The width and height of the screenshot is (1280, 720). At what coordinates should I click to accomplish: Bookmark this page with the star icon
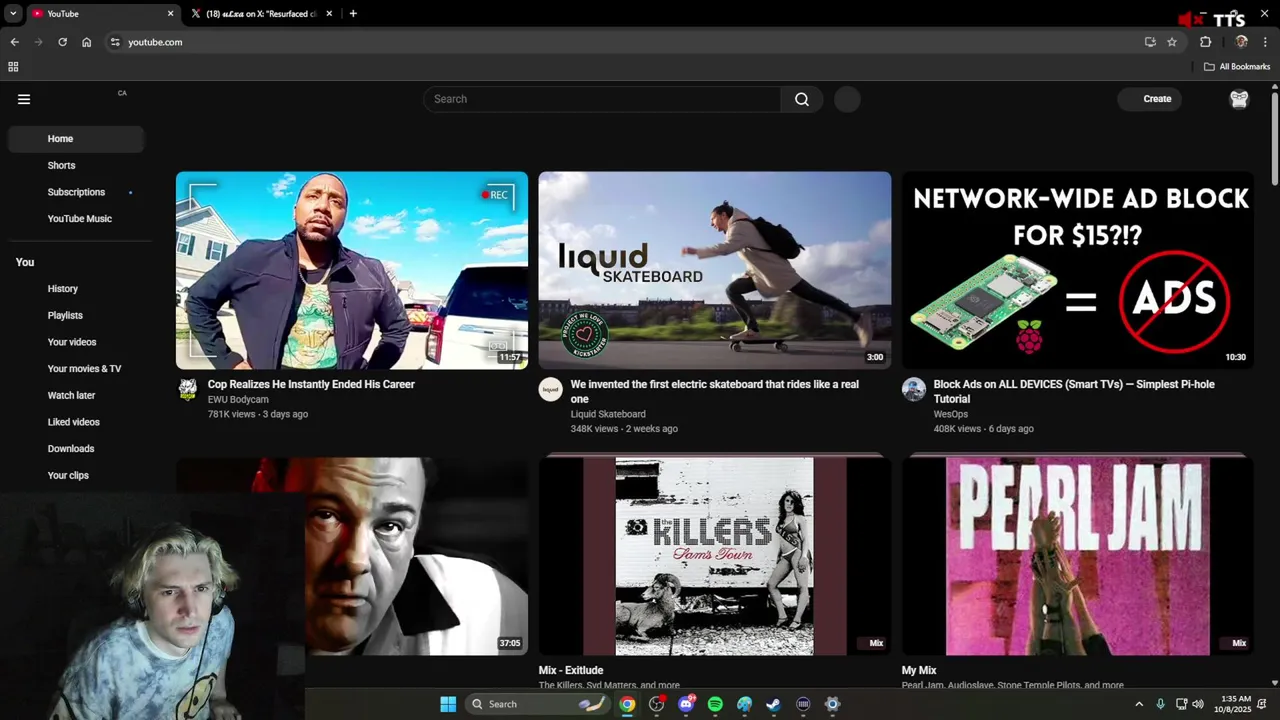click(x=1172, y=42)
